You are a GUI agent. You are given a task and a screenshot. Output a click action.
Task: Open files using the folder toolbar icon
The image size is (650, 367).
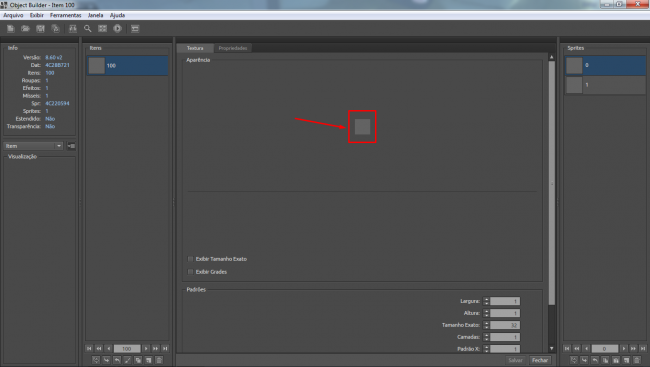(x=25, y=29)
